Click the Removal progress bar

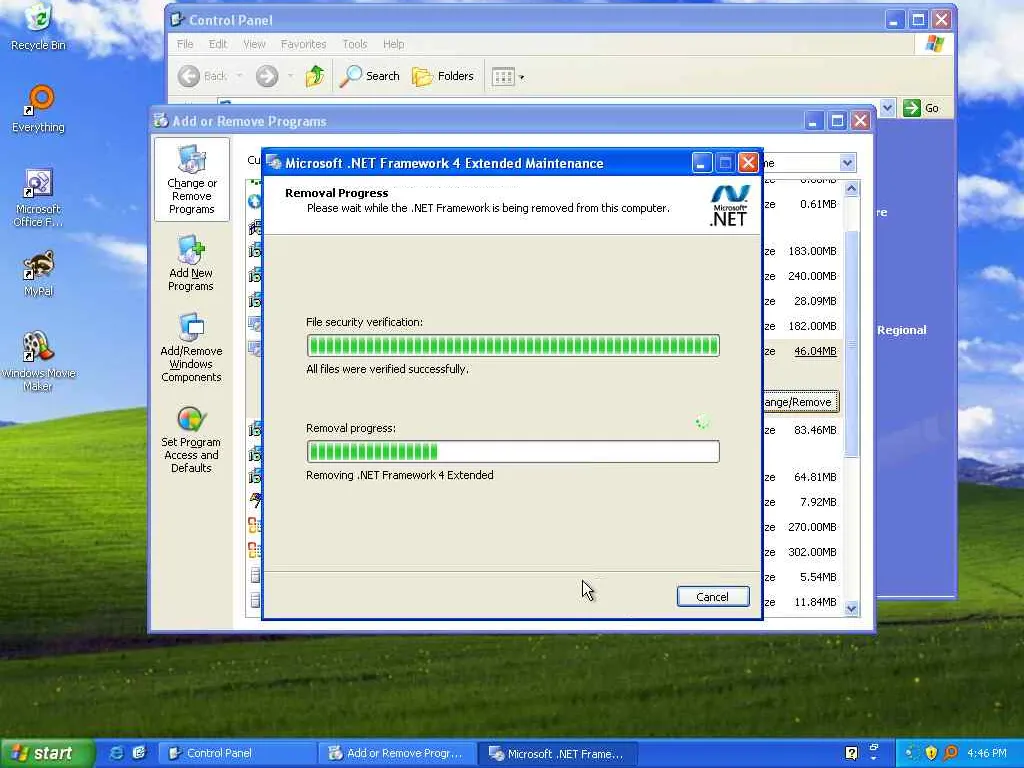click(513, 451)
